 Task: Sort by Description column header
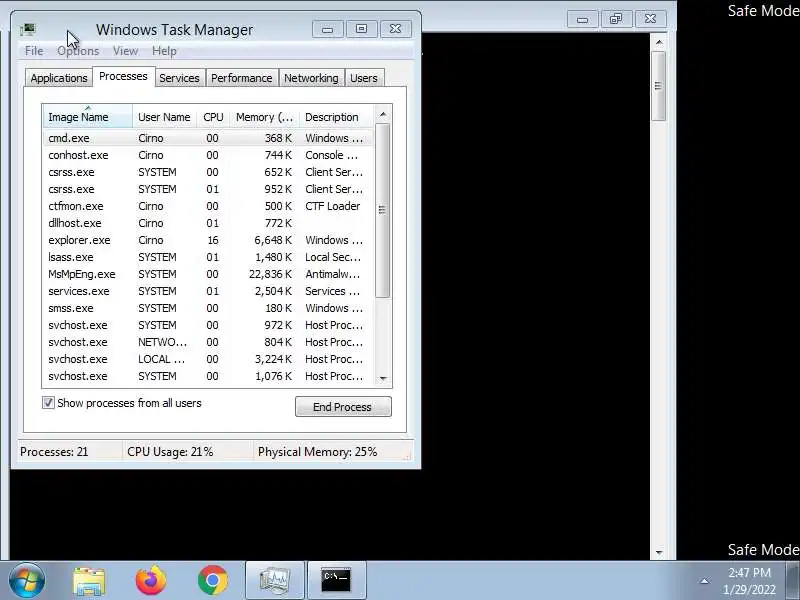(x=337, y=117)
